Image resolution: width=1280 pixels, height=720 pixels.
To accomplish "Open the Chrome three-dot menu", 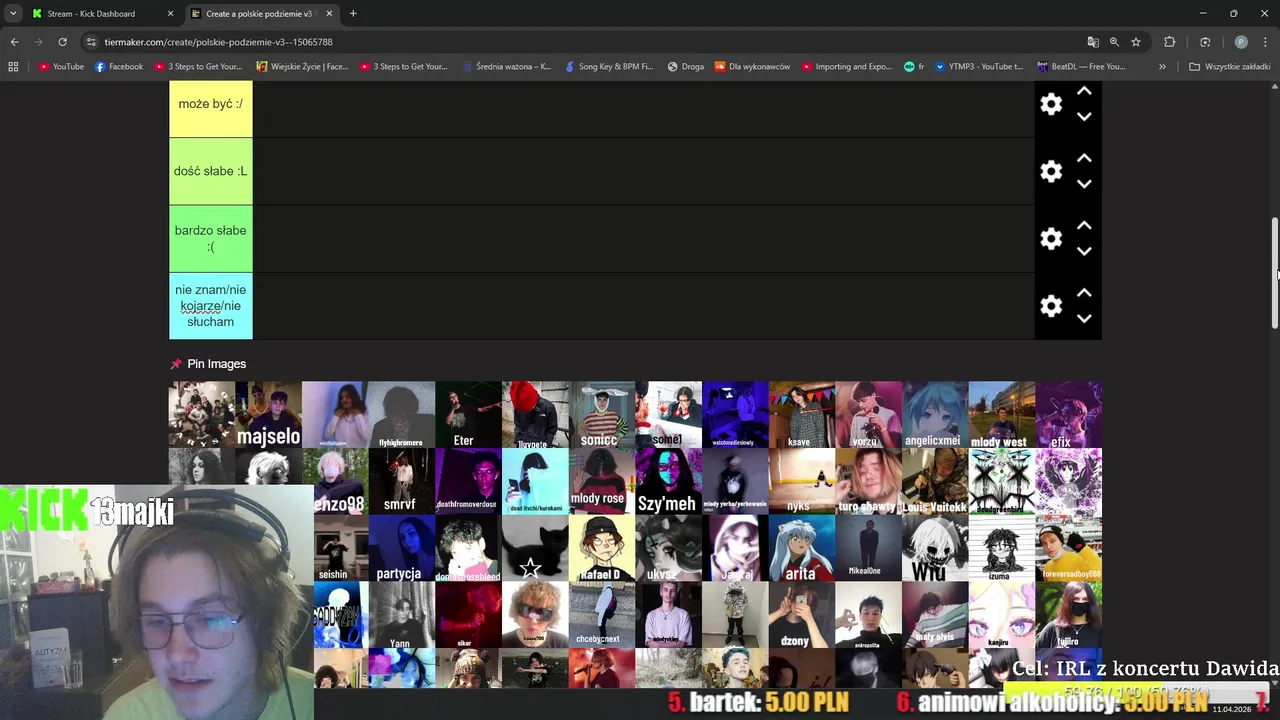I will pos(1266,42).
